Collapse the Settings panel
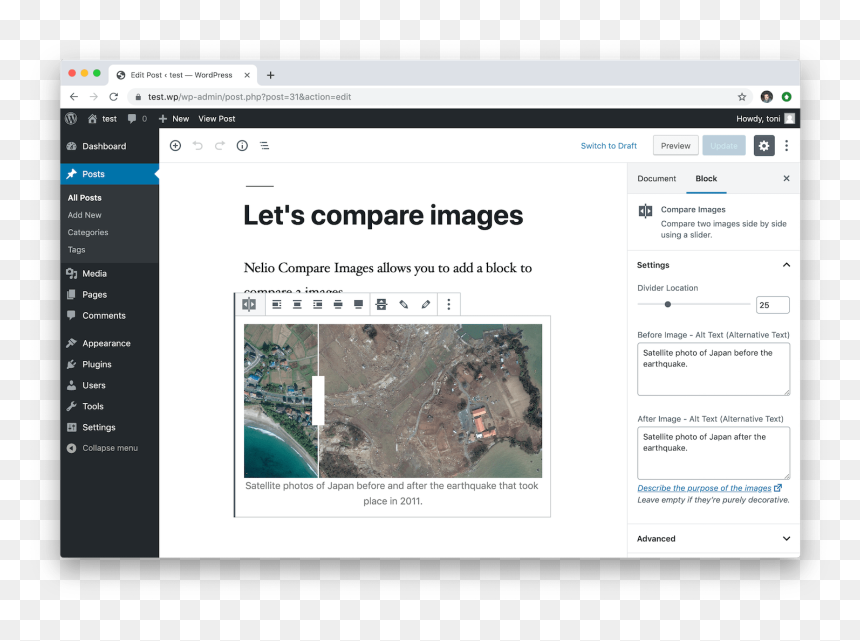The height and width of the screenshot is (641, 860). pyautogui.click(x=714, y=265)
